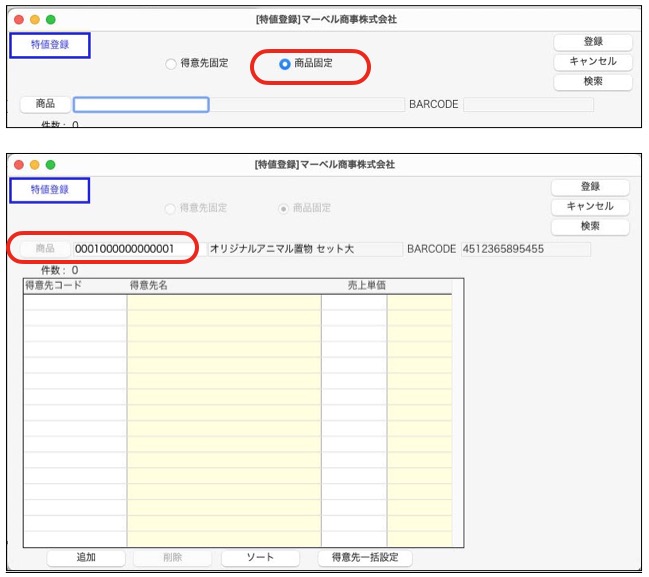Select 得意先固定 radio in top window
This screenshot has height=577, width=649.
pos(171,64)
